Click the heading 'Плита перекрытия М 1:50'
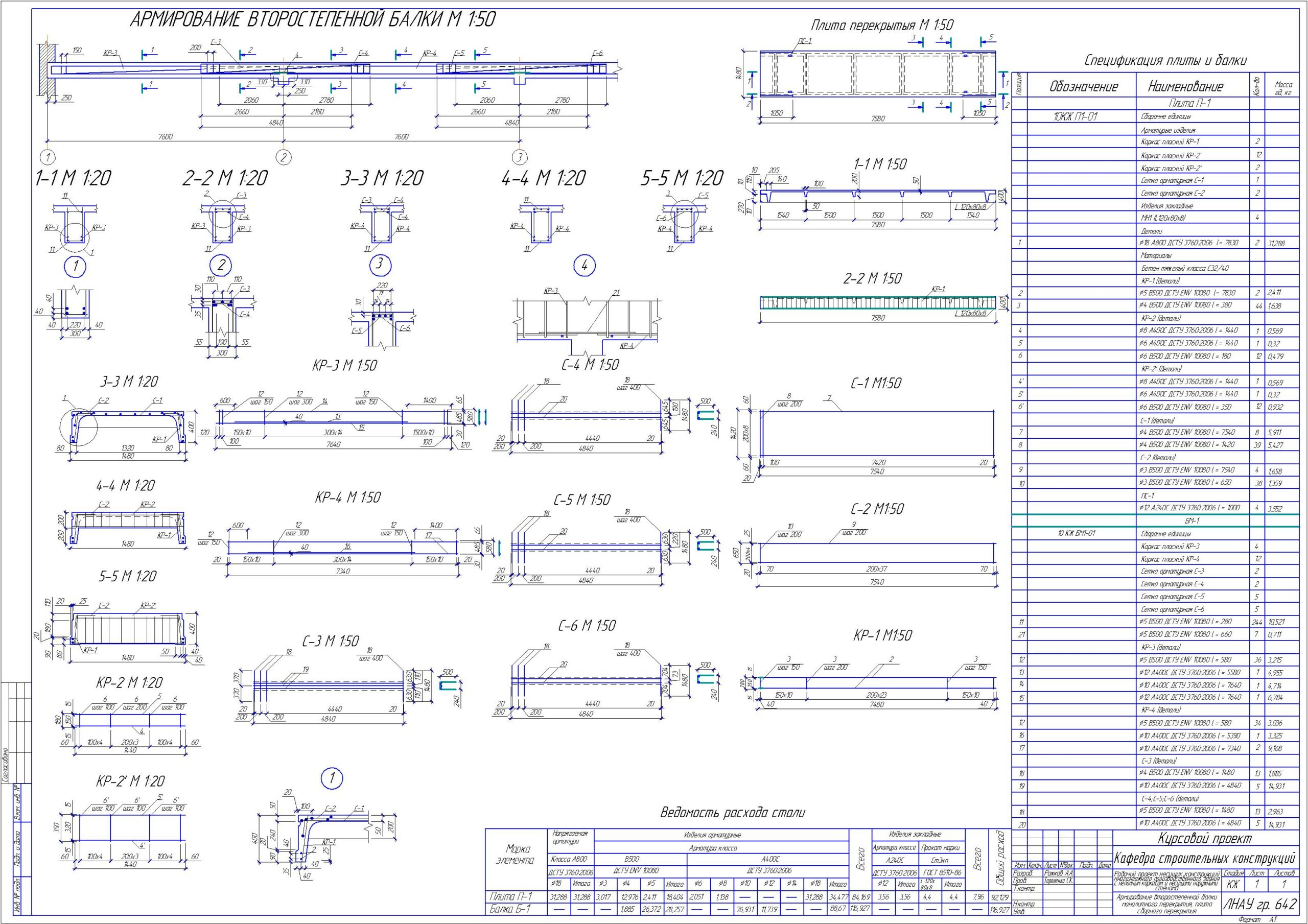This screenshot has width=1308, height=924. click(882, 26)
